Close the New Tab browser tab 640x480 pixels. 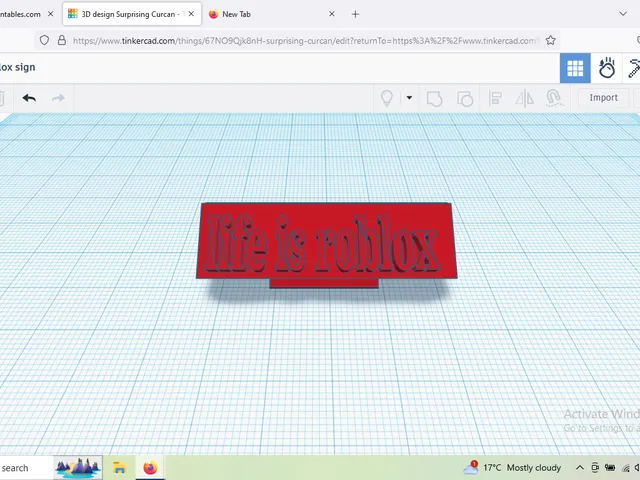(332, 14)
